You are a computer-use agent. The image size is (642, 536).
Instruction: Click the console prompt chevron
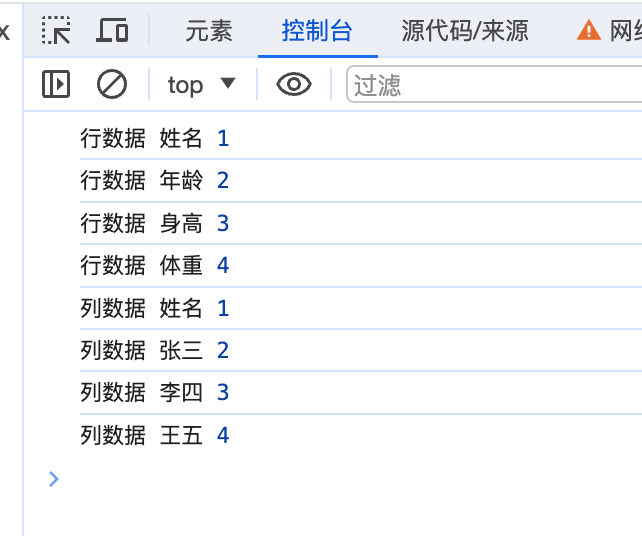54,479
